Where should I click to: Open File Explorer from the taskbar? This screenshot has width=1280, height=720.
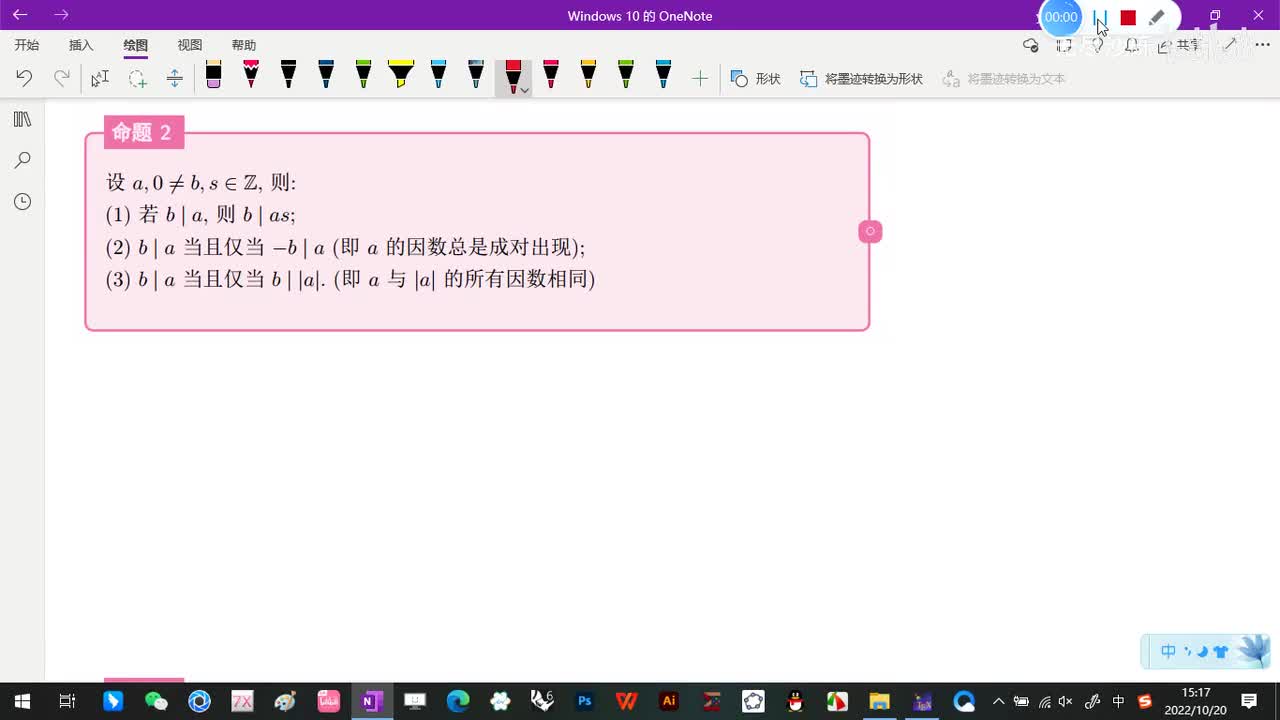(879, 701)
